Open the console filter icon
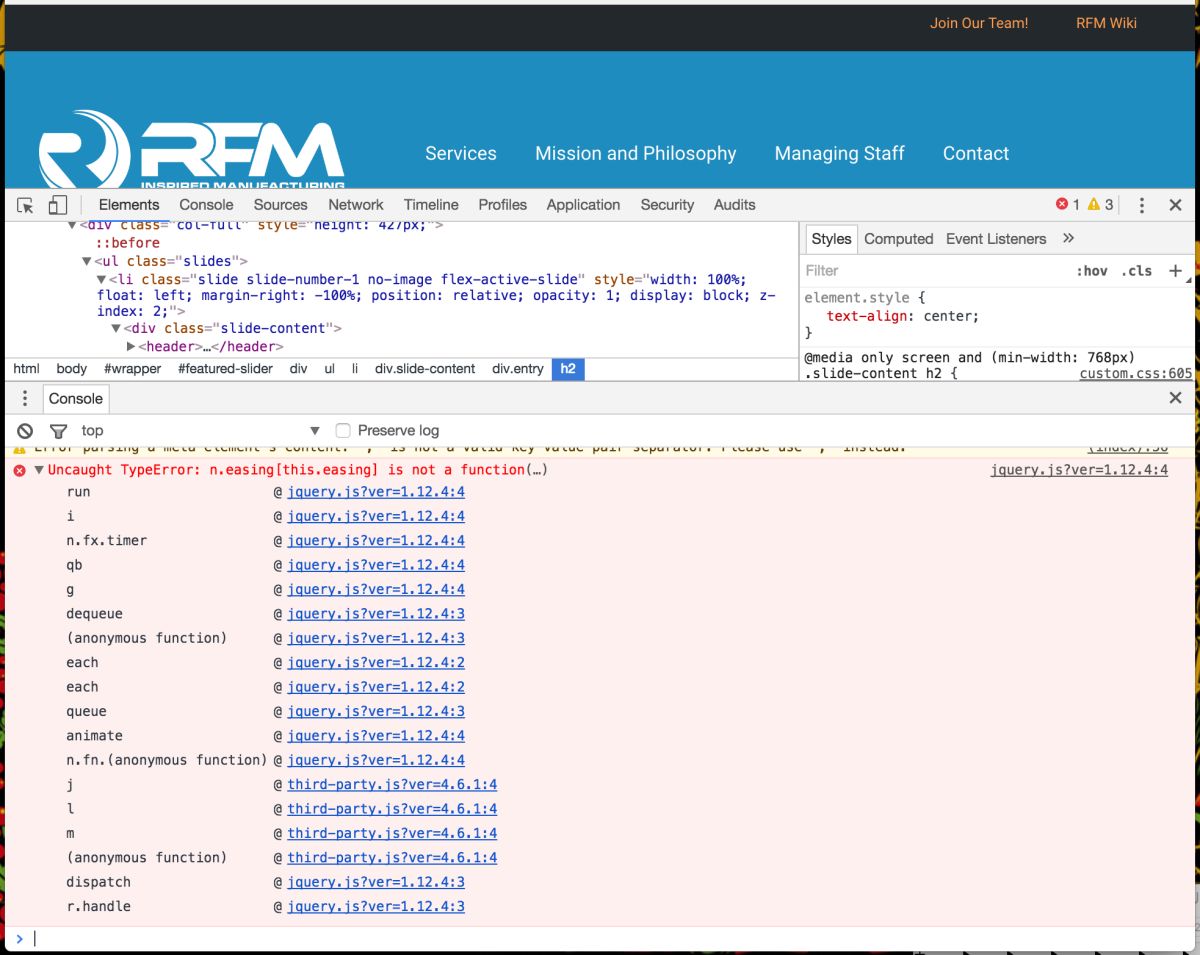 pyautogui.click(x=59, y=431)
